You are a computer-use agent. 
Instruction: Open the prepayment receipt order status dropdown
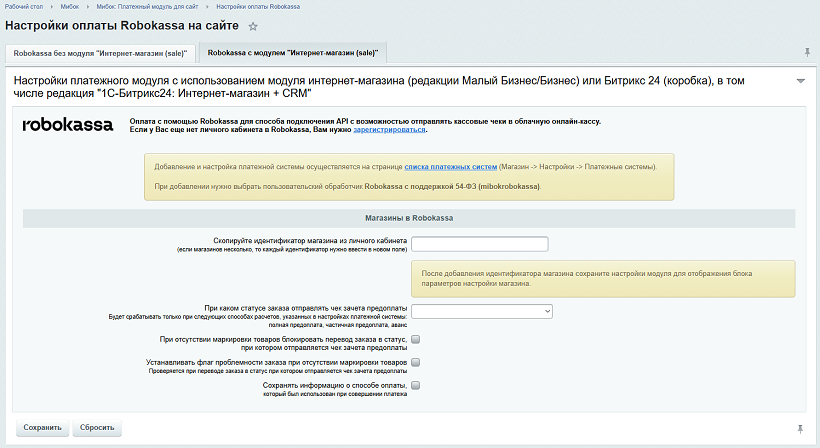coord(482,311)
